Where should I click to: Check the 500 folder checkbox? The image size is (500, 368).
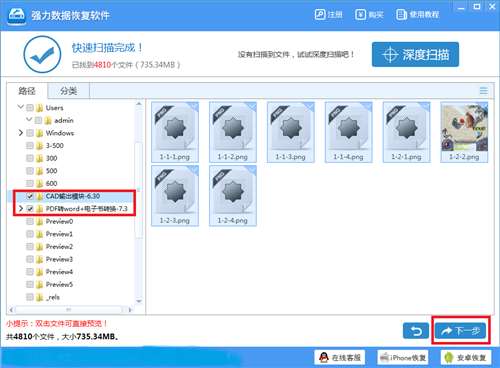[30, 171]
